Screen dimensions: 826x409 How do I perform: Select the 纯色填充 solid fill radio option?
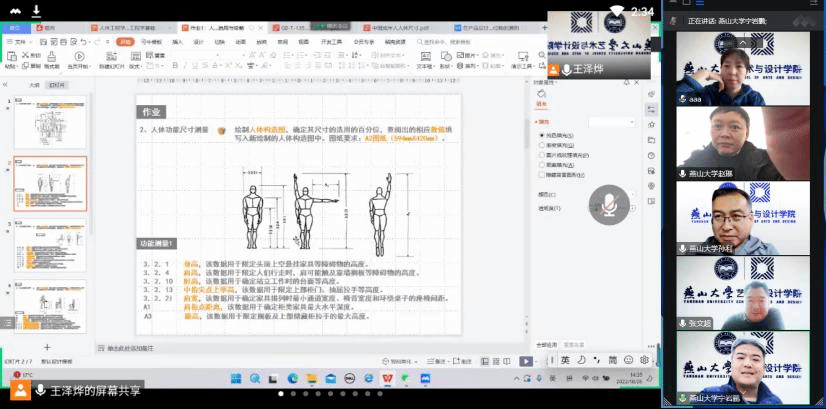[543, 134]
